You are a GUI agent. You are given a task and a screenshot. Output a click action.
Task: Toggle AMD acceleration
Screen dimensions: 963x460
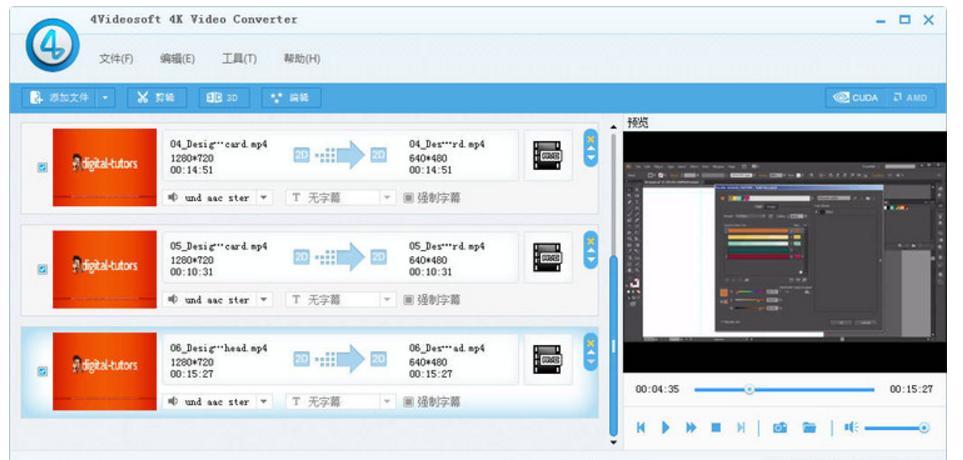pos(910,98)
